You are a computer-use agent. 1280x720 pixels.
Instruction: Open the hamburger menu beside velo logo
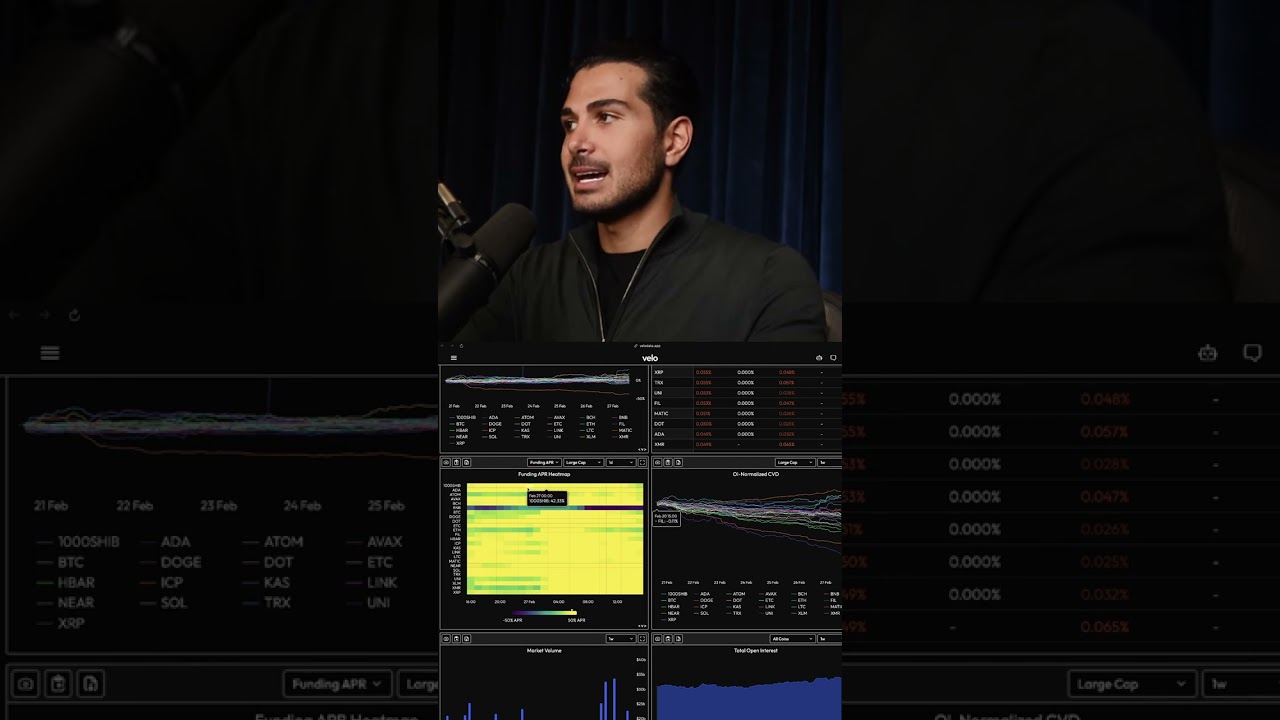coord(453,358)
